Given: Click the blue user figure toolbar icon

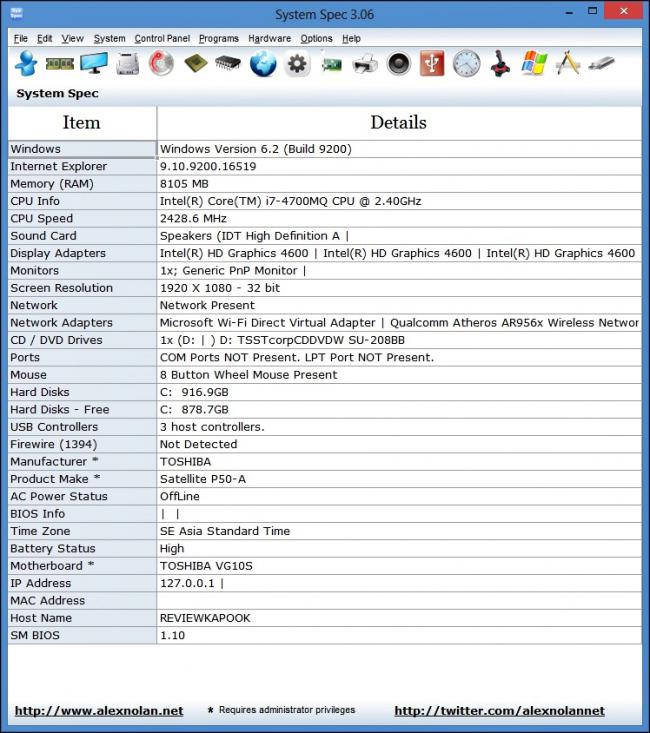Looking at the screenshot, I should point(26,63).
